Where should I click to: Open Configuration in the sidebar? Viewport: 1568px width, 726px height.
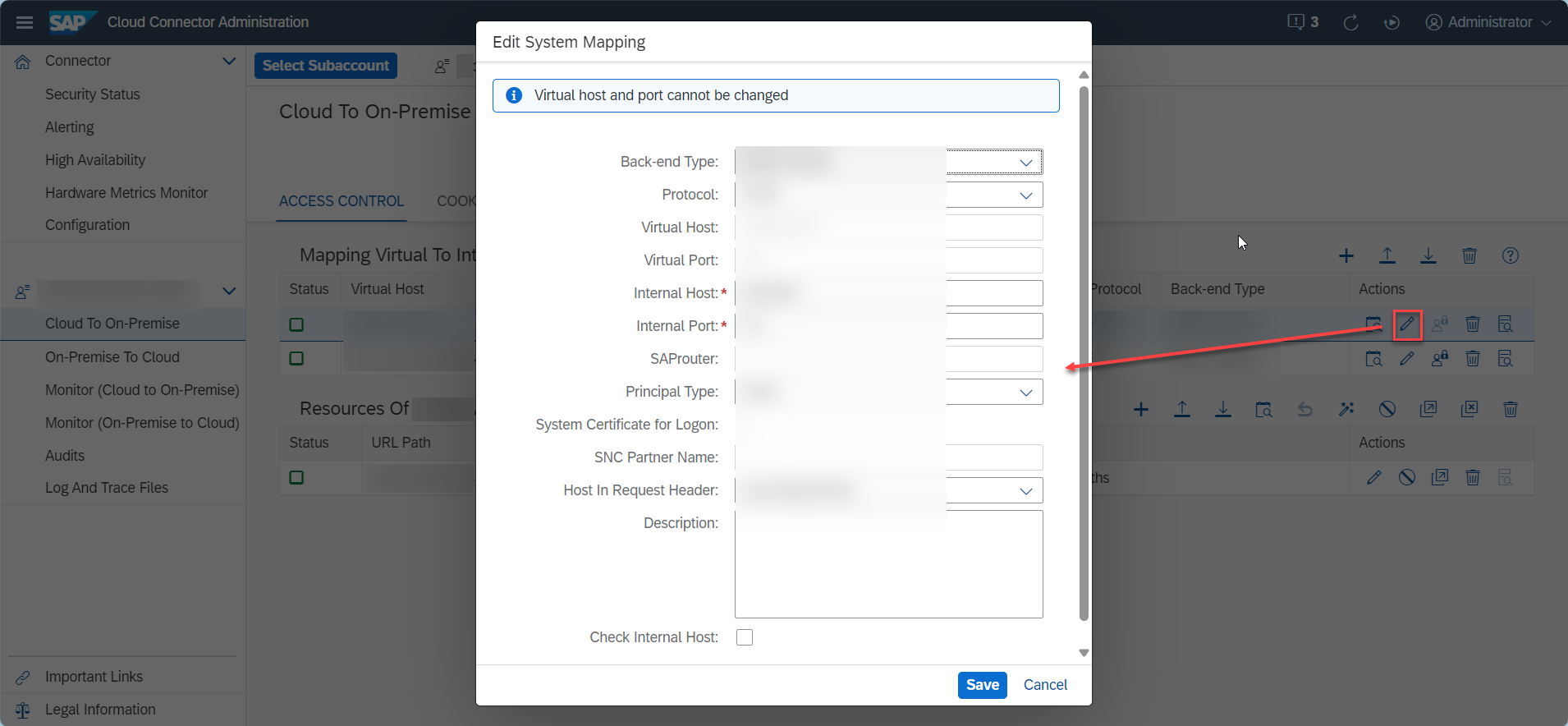[x=88, y=225]
